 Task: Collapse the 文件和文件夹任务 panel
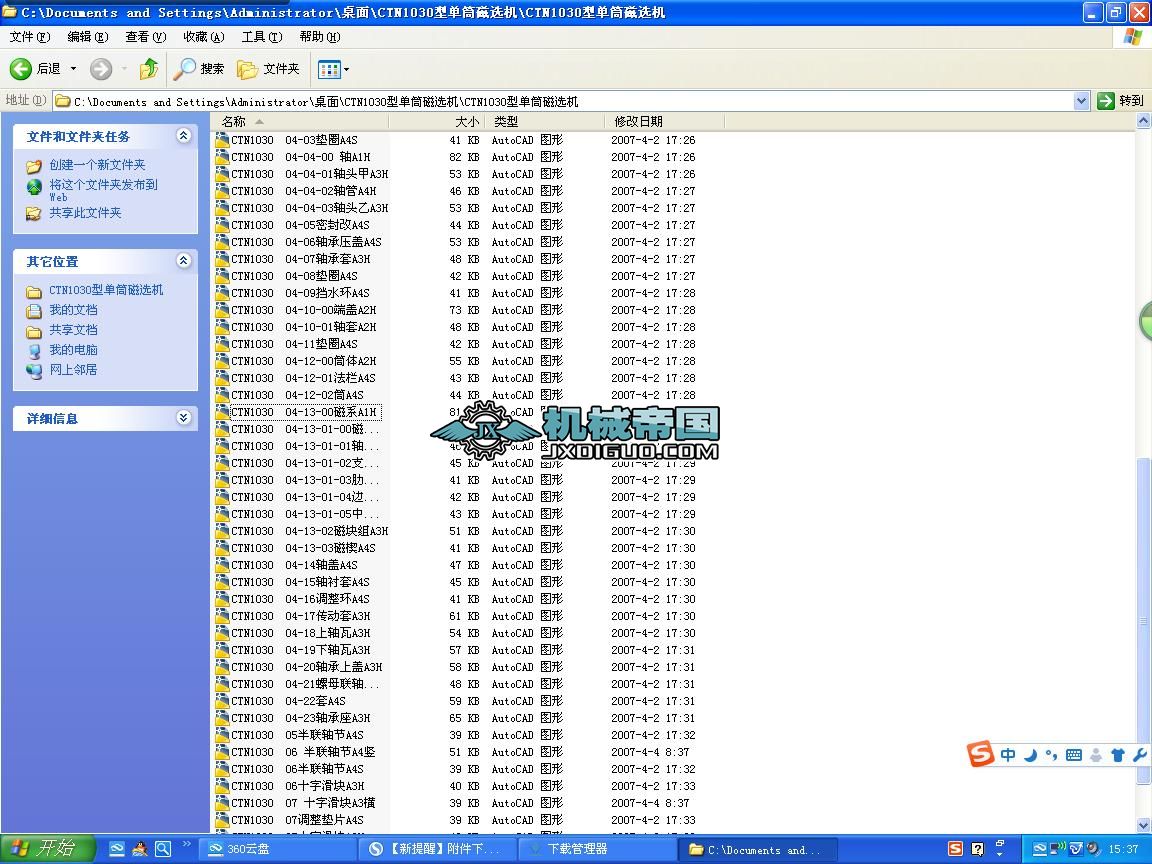pos(183,136)
